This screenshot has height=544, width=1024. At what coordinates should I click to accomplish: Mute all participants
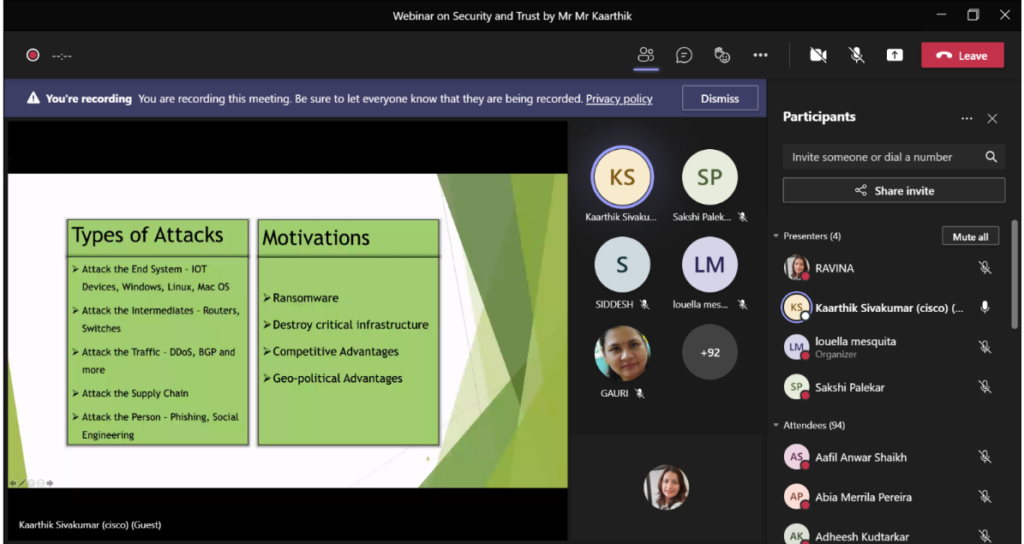coord(970,236)
